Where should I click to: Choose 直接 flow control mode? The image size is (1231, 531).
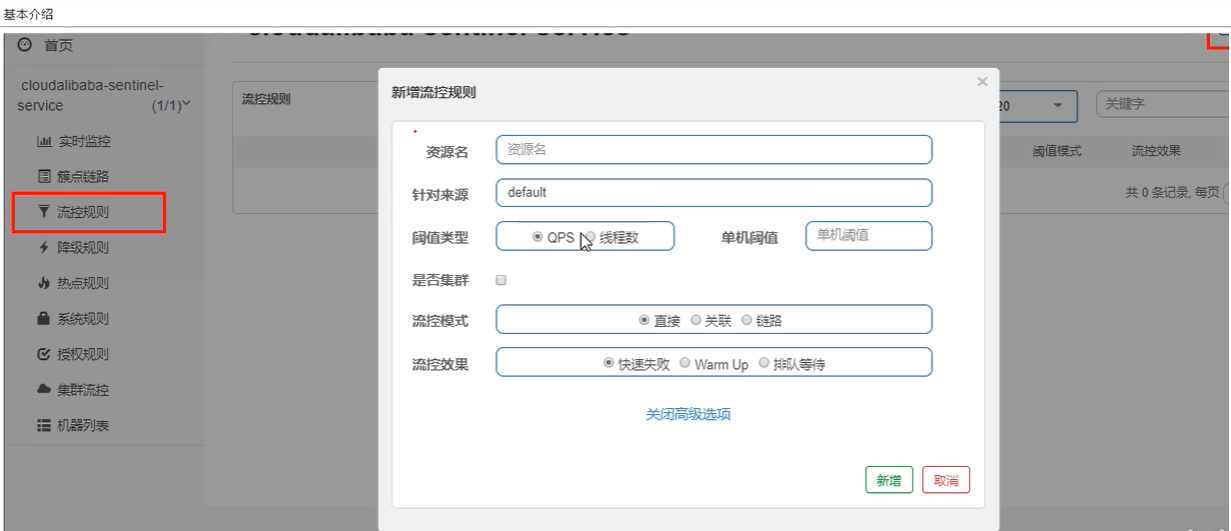pyautogui.click(x=644, y=320)
